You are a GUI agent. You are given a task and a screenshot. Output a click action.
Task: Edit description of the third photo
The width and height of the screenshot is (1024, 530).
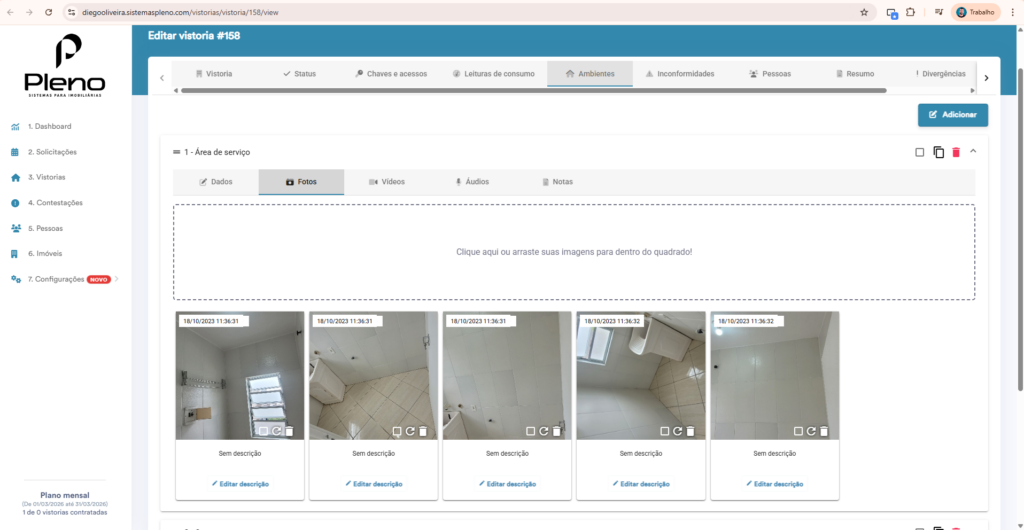[x=507, y=484]
